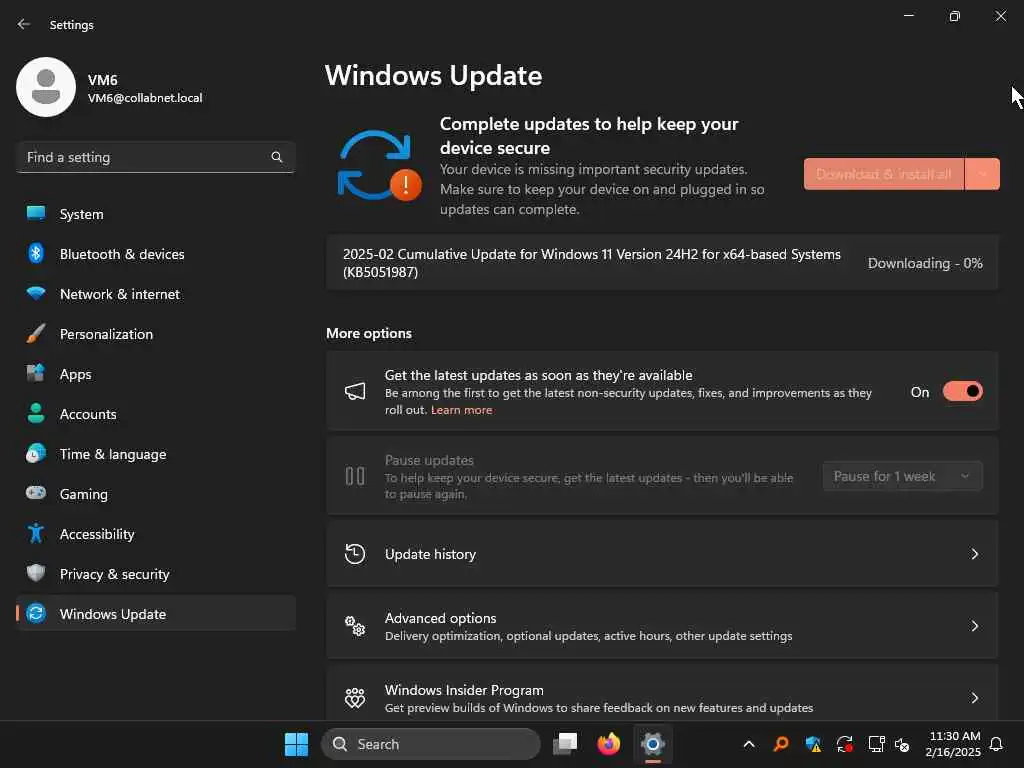The height and width of the screenshot is (768, 1024).
Task: Click the Windows Update sync icon in sidebar
Action: click(36, 613)
